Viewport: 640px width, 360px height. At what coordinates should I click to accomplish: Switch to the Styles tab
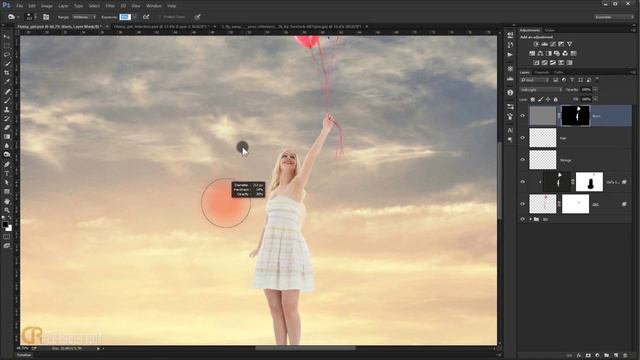tap(550, 30)
